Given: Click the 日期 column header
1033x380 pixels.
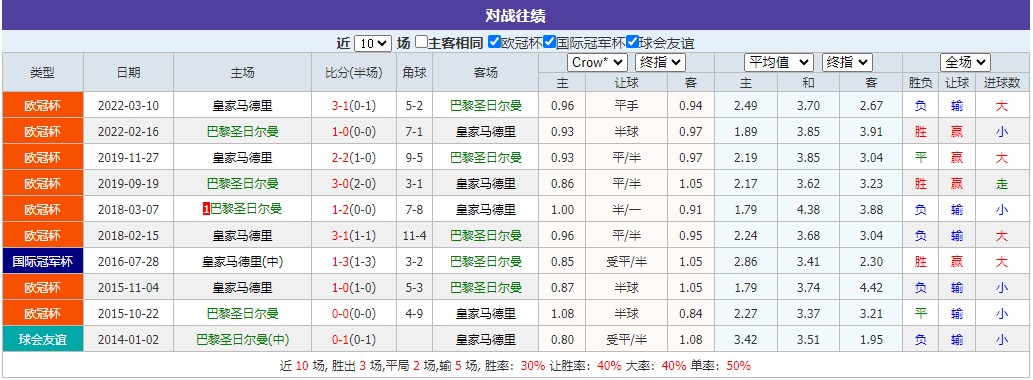Looking at the screenshot, I should [128, 72].
